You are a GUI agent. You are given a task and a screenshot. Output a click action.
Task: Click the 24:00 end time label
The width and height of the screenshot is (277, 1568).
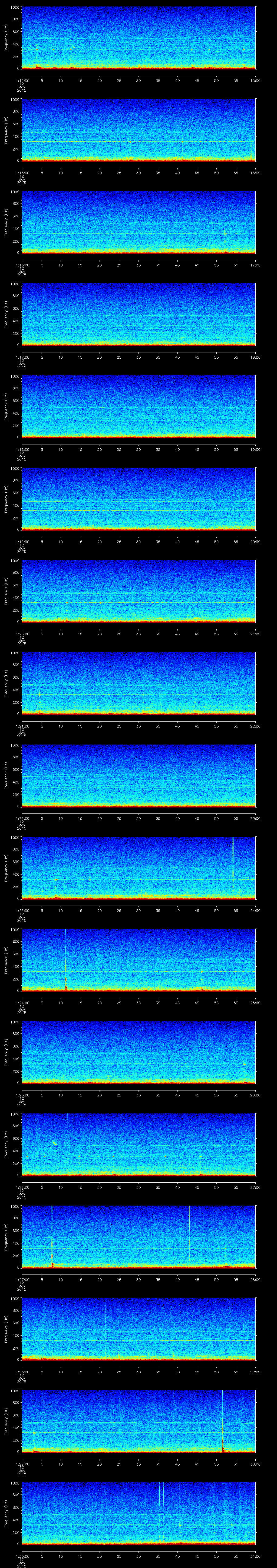tap(256, 910)
